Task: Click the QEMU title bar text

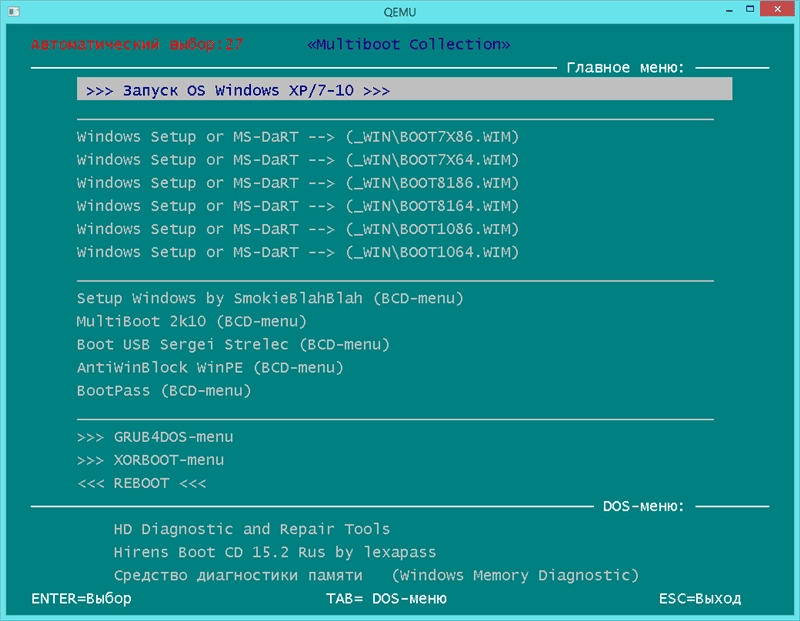Action: click(399, 12)
